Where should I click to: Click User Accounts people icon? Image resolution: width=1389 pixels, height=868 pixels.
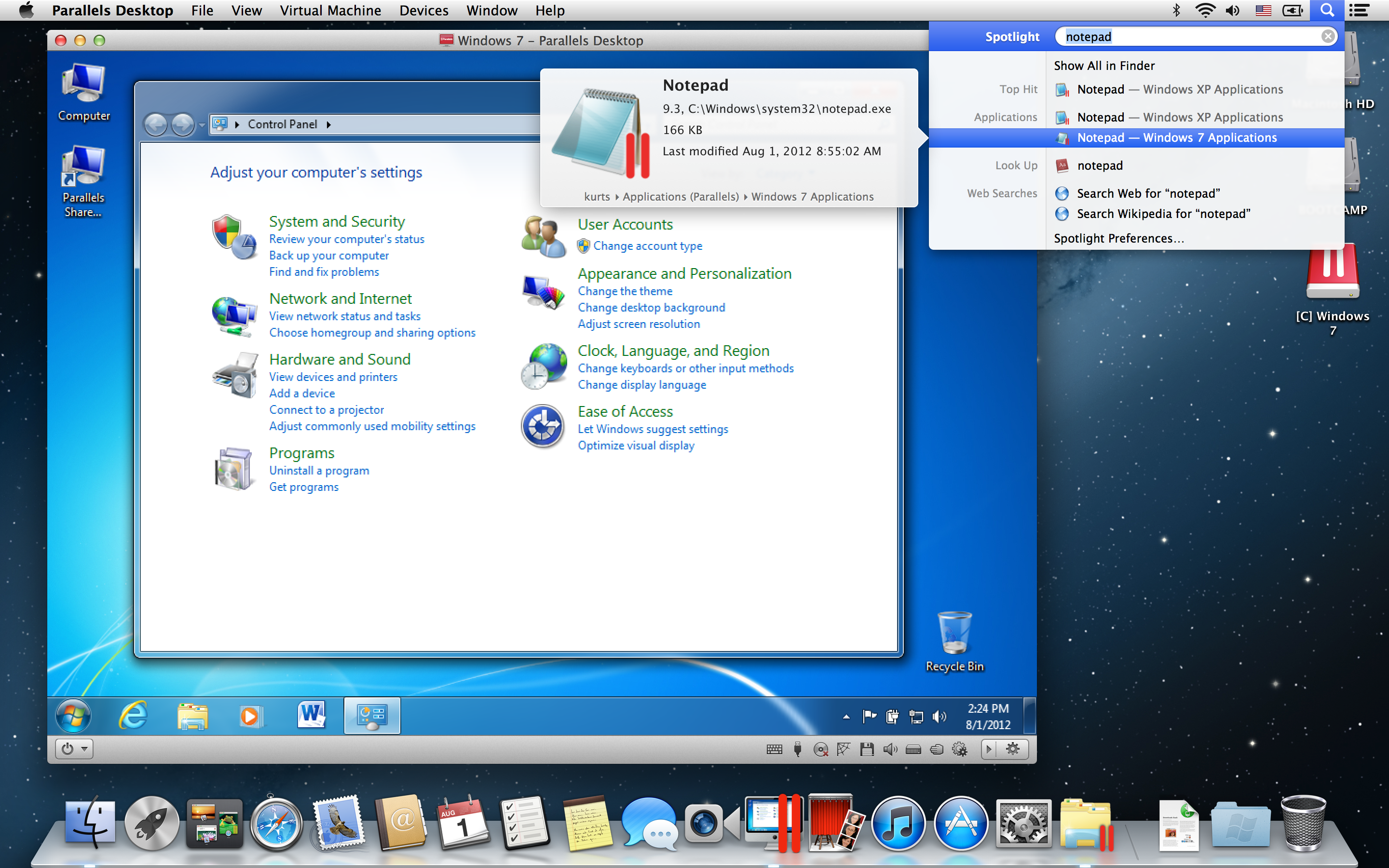coord(543,236)
